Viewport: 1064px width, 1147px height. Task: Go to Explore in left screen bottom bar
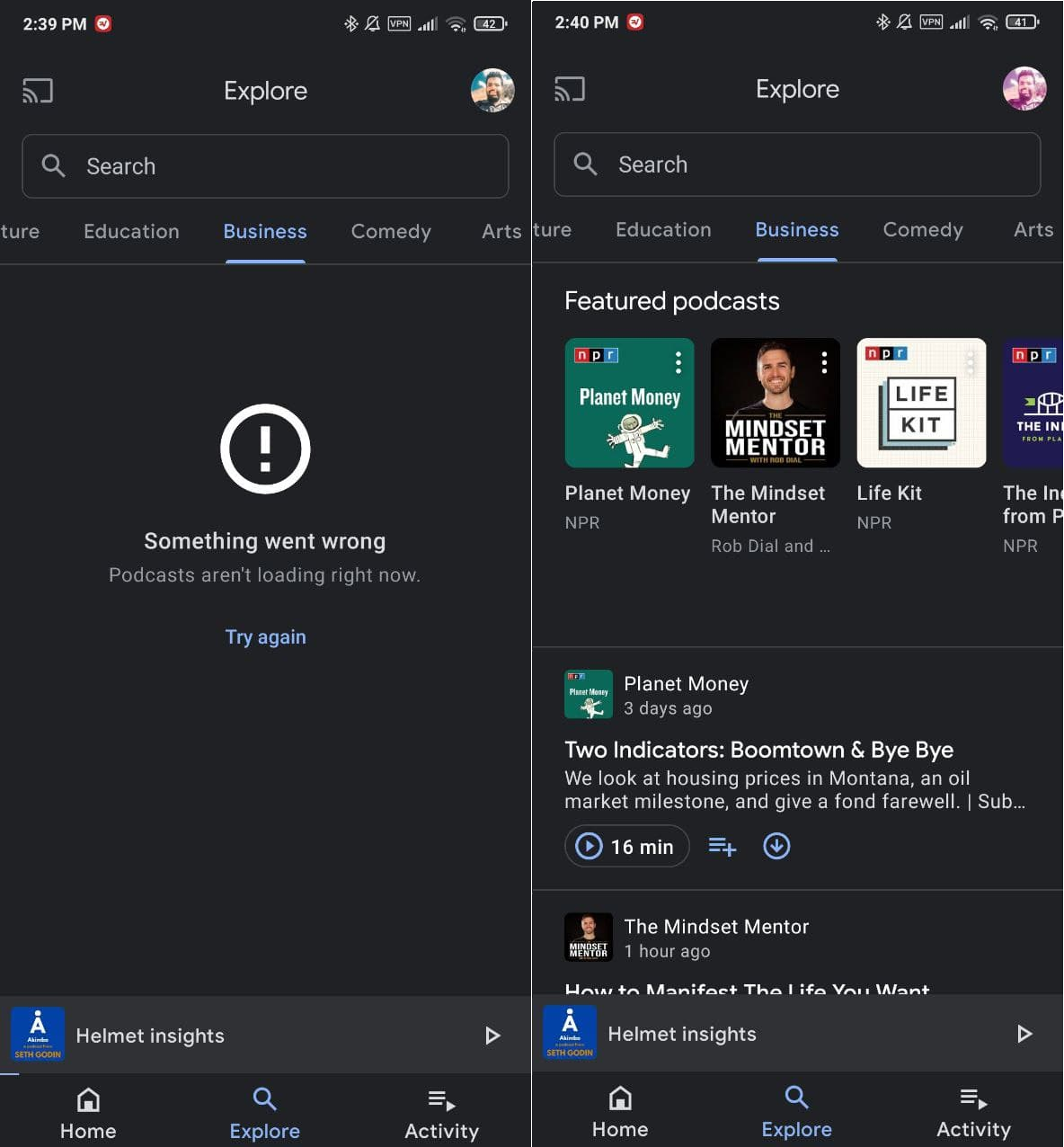[x=265, y=1113]
